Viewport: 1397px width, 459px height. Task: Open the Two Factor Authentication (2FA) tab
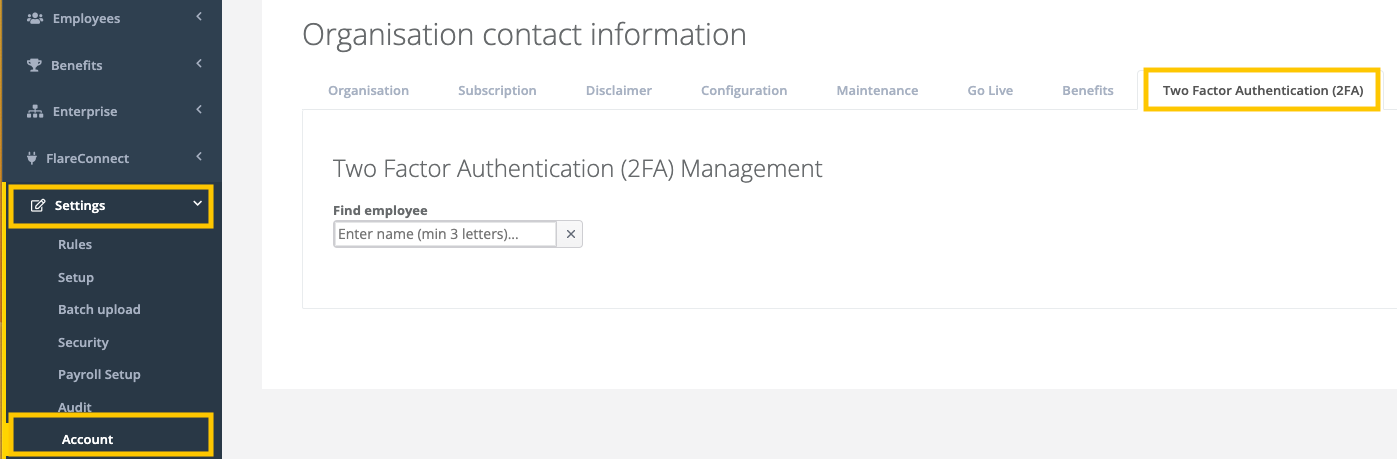(1262, 90)
